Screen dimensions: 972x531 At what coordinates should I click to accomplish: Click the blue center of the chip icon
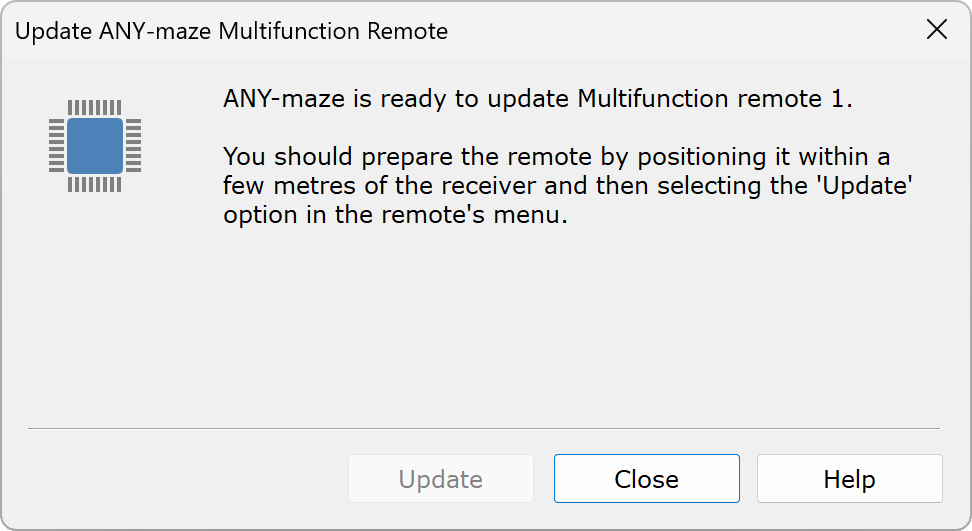tap(95, 146)
